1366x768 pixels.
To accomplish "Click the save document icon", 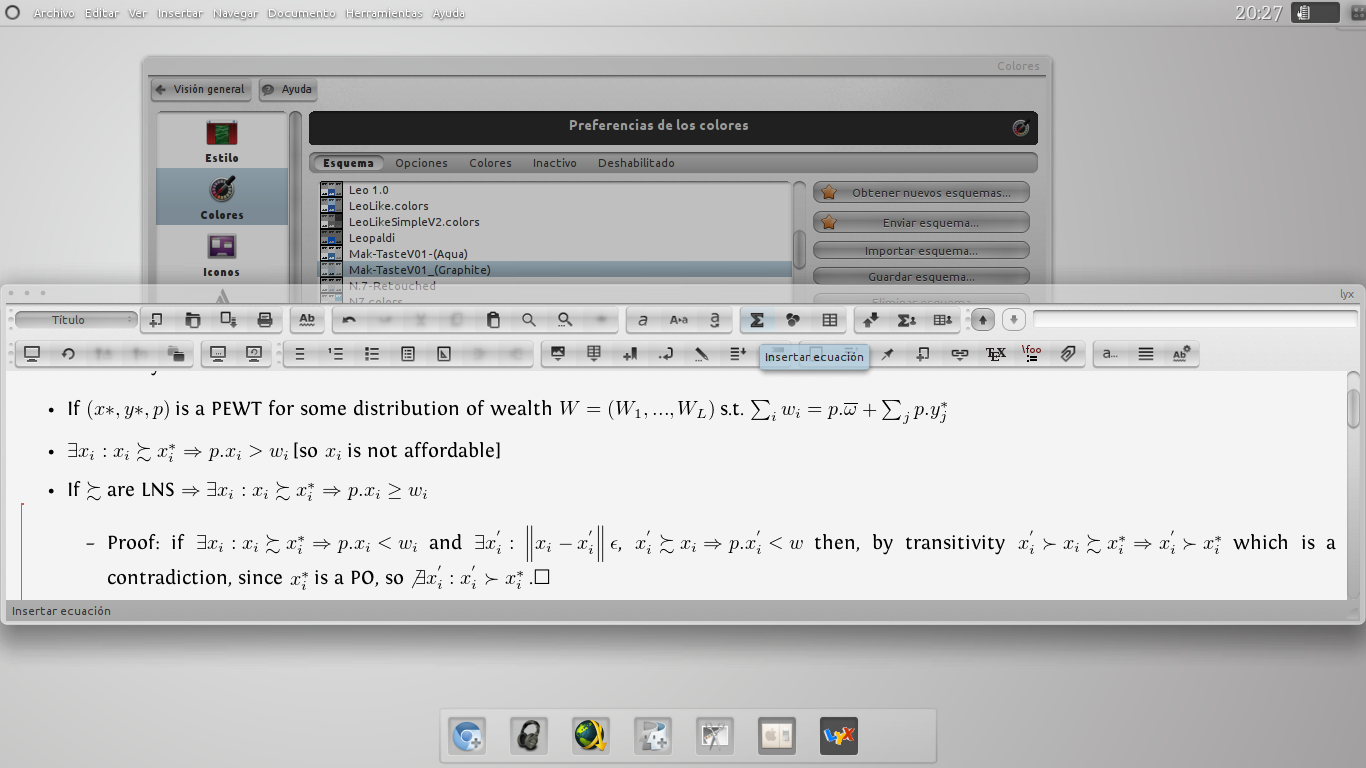I will 229,320.
